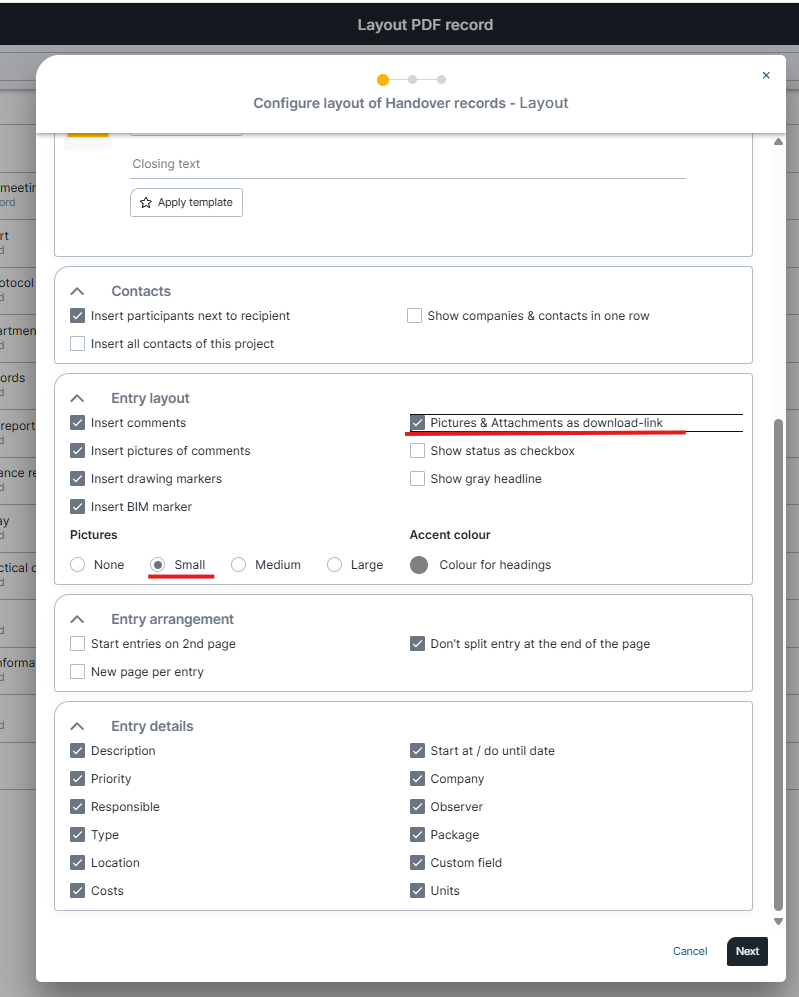Viewport: 799px width, 997px height.
Task: Collapse the Entry arrangement section
Action: coord(78,620)
